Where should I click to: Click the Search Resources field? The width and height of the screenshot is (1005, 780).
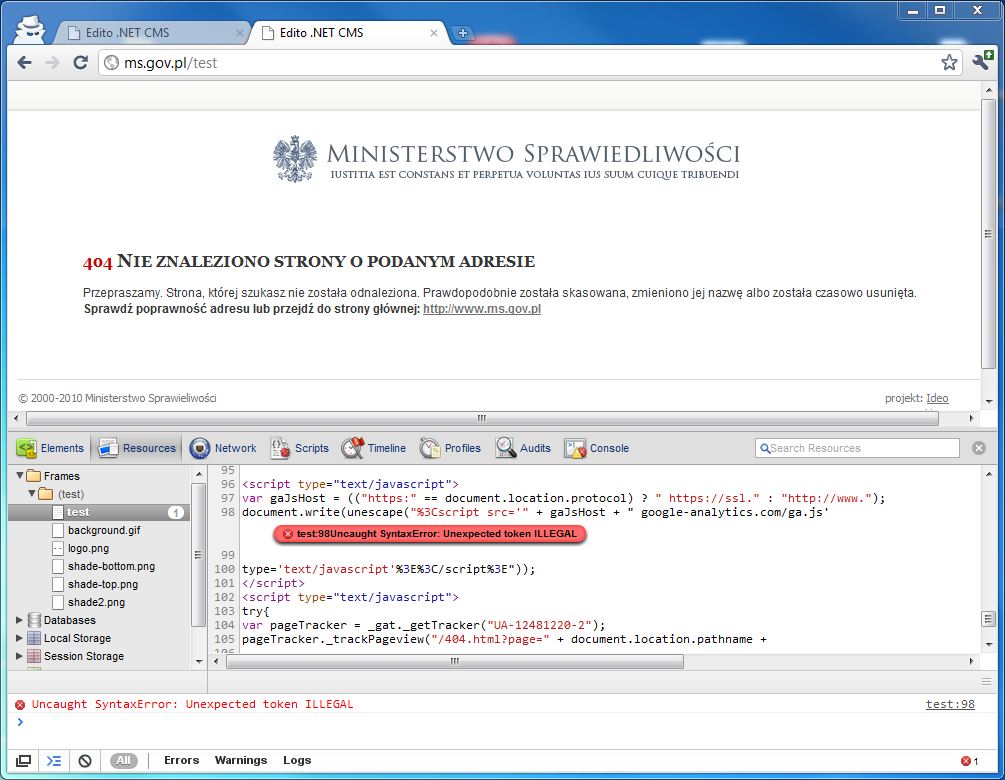pos(857,448)
